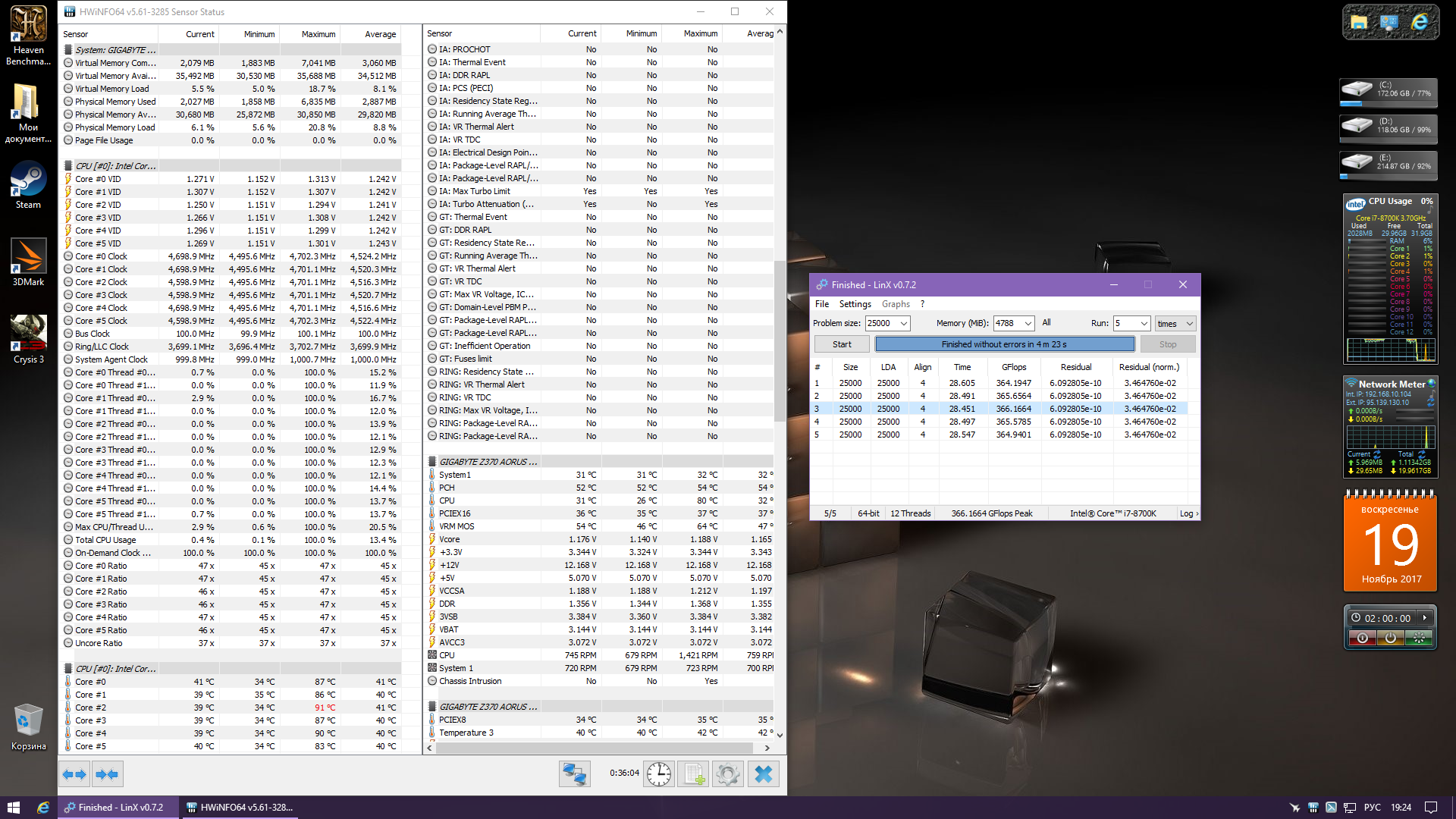Click the shrink columns inward arrows icon
The height and width of the screenshot is (819, 1456).
[x=107, y=774]
